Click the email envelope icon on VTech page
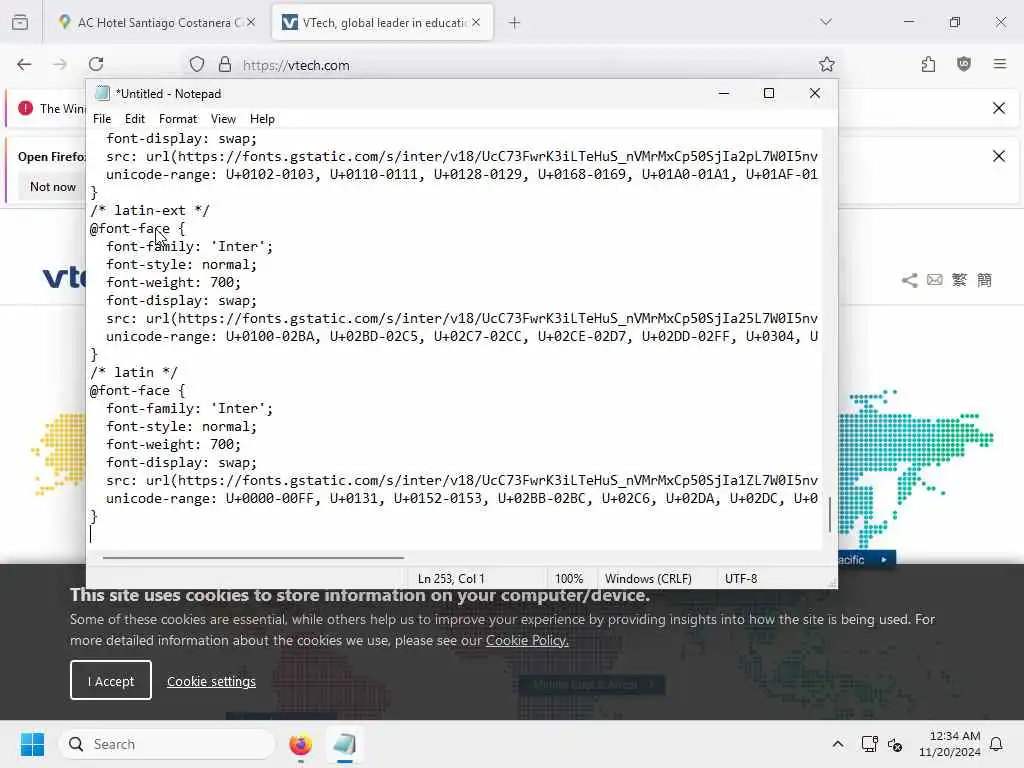 pos(935,280)
